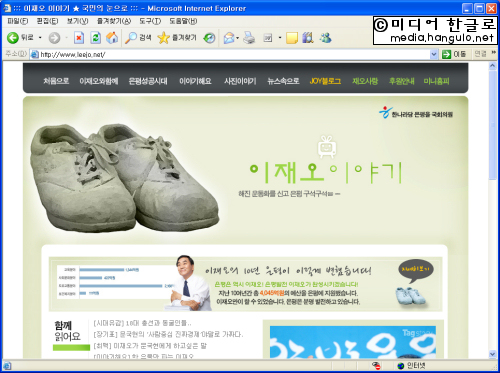
Task: Open the [시대유감] article link
Action: tap(143, 323)
